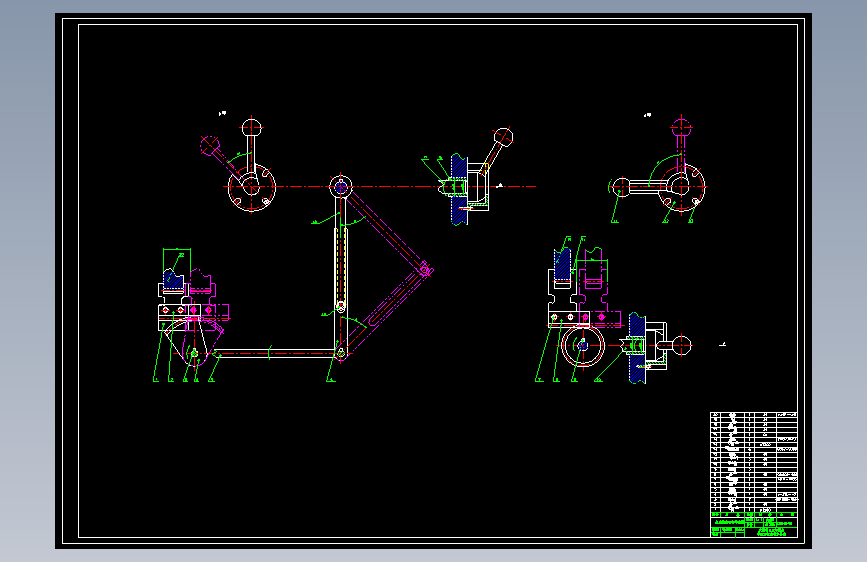This screenshot has height=562, width=867.
Task: Click the ball knob on lower-right assembly handle
Action: [682, 346]
